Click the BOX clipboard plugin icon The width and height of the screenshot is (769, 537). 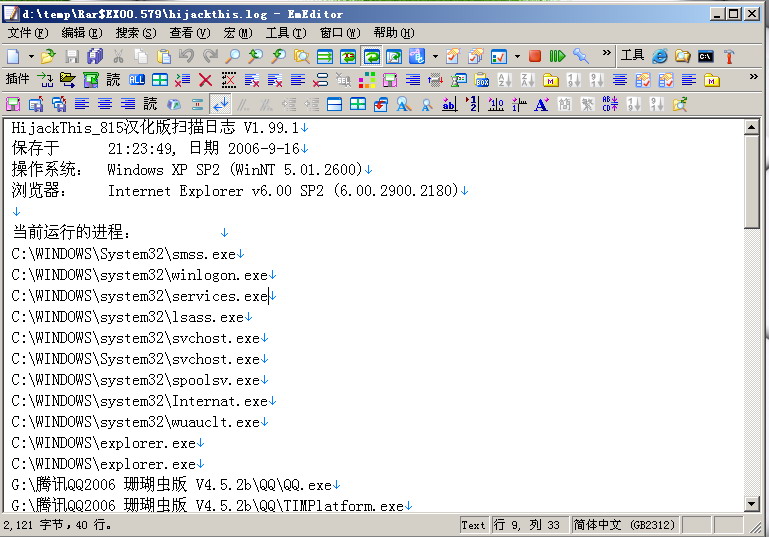(482, 80)
